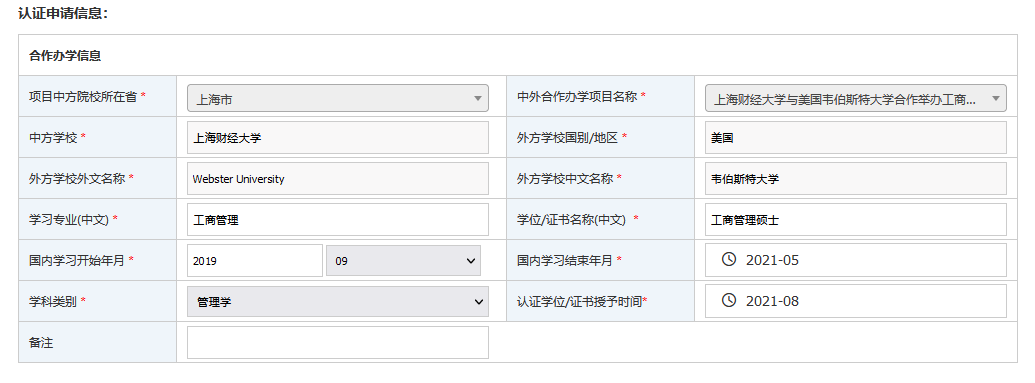1035x383 pixels.
Task: Open the month dropdown showing 09
Action: pos(403,260)
